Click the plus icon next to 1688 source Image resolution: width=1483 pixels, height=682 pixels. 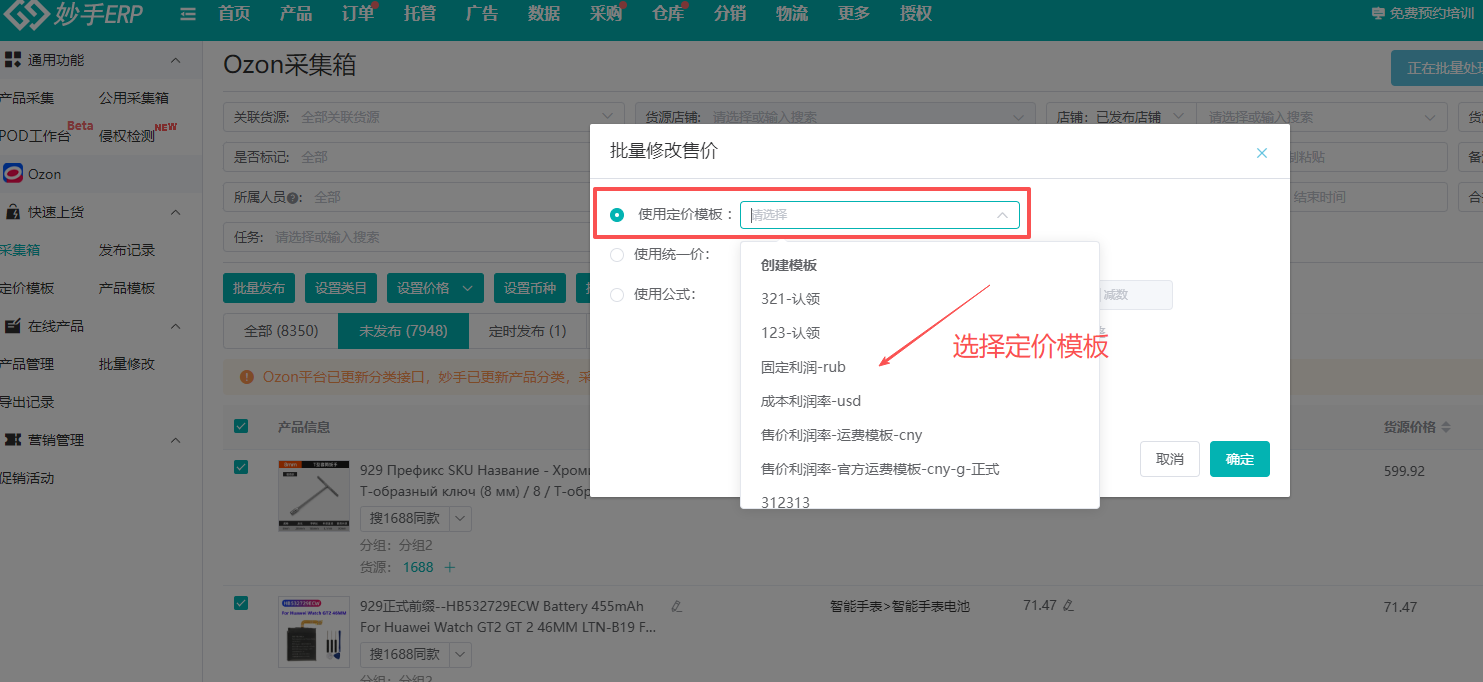(449, 567)
